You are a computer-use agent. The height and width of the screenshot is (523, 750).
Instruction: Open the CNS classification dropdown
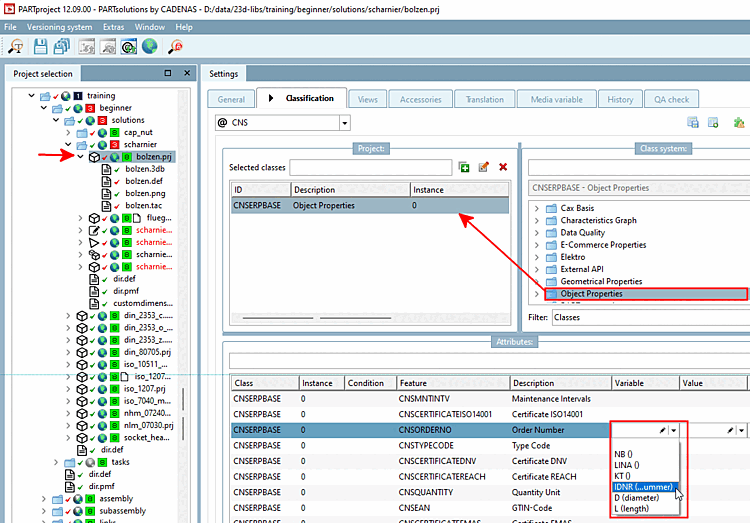click(344, 123)
